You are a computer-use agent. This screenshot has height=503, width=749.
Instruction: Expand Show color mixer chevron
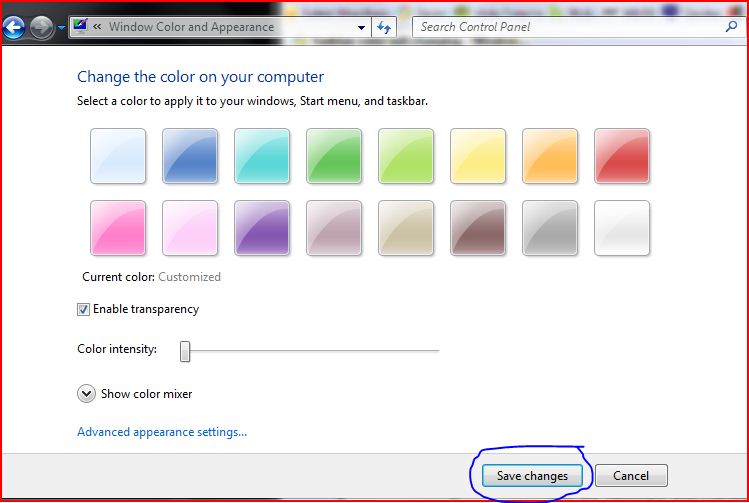86,394
